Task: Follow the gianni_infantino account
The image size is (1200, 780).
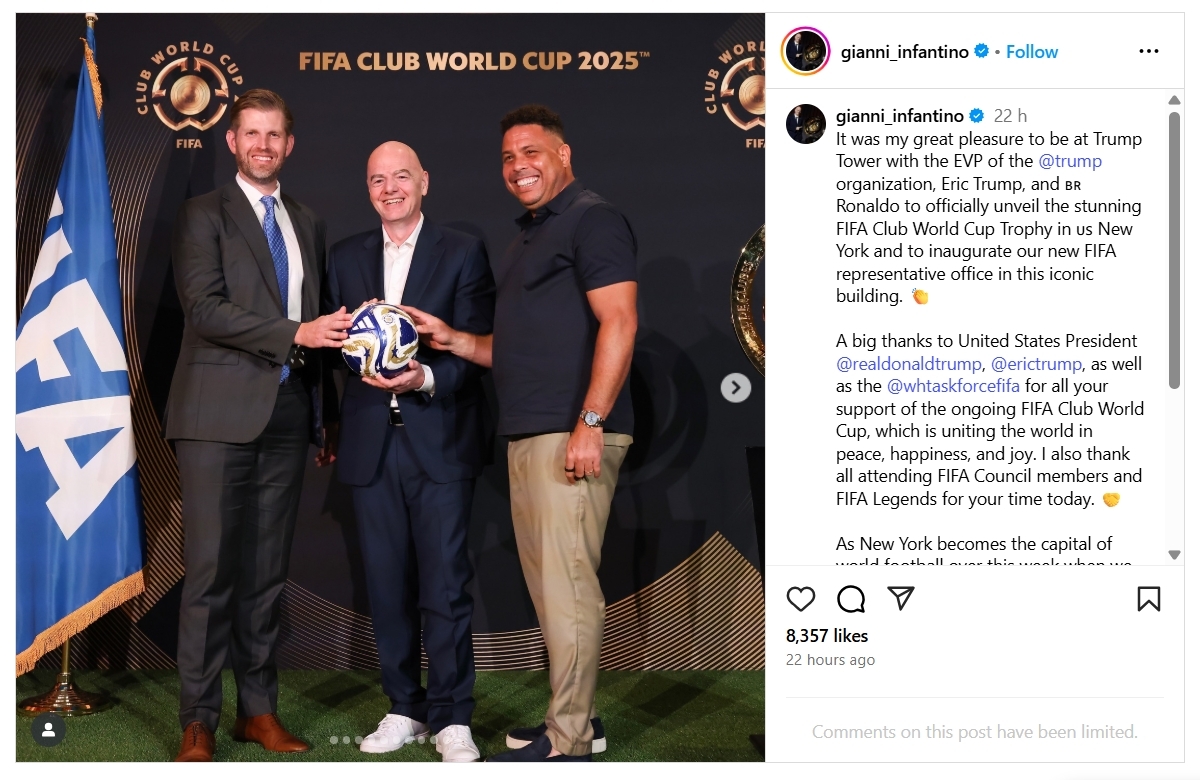Action: coord(1032,52)
